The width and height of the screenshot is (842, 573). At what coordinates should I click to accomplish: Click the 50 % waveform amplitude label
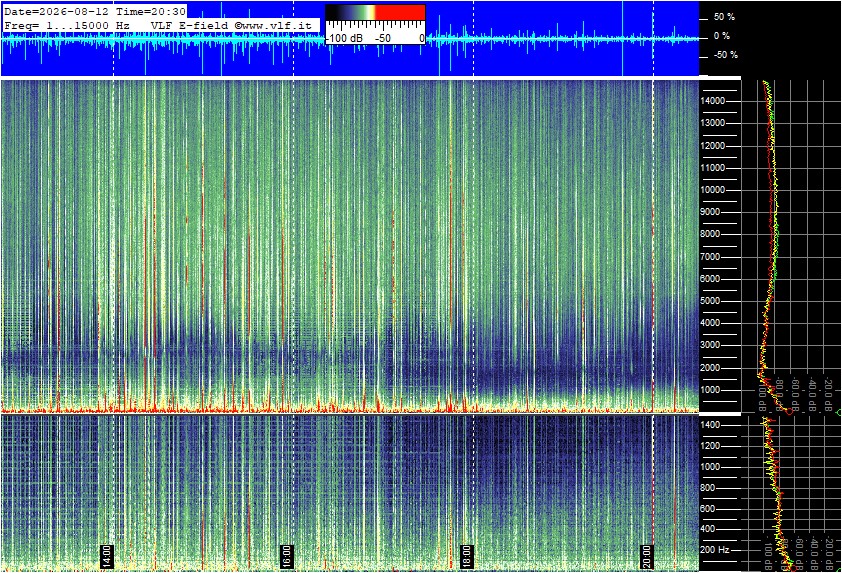point(724,17)
